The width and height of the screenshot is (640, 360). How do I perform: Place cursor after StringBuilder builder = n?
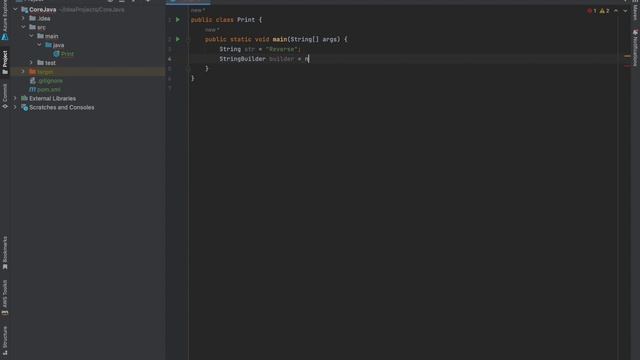pyautogui.click(x=309, y=59)
